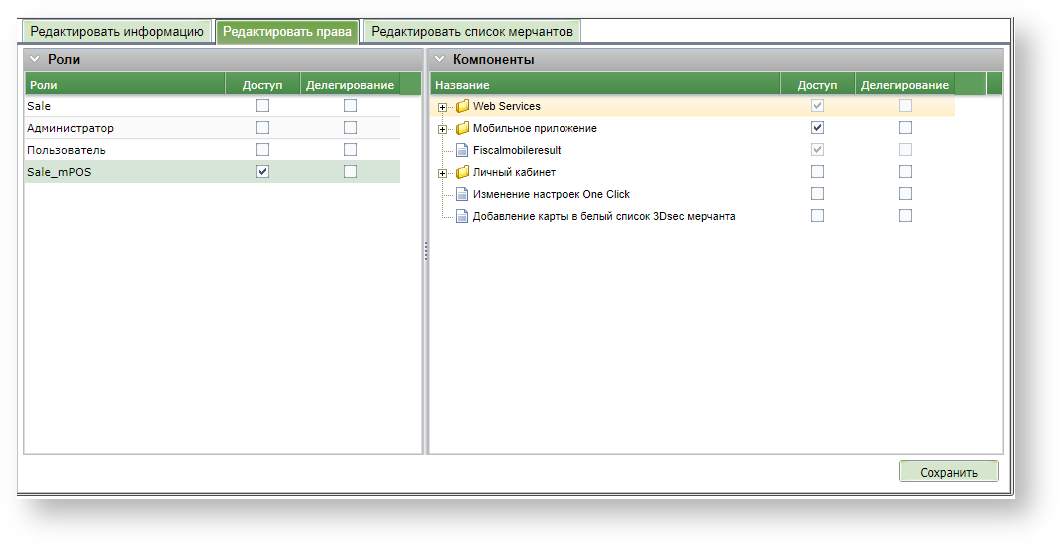This screenshot has height=547, width=1063.
Task: Click the vertical splitter between the panels
Action: (x=425, y=250)
